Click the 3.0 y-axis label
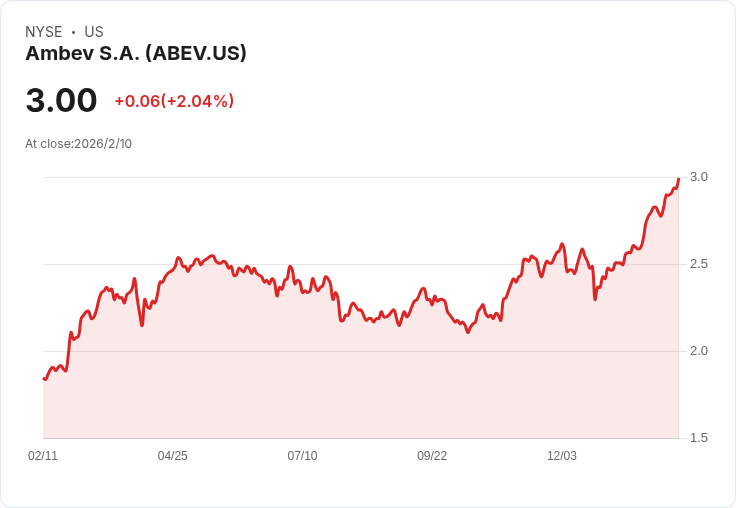This screenshot has height=508, width=736. [x=698, y=177]
